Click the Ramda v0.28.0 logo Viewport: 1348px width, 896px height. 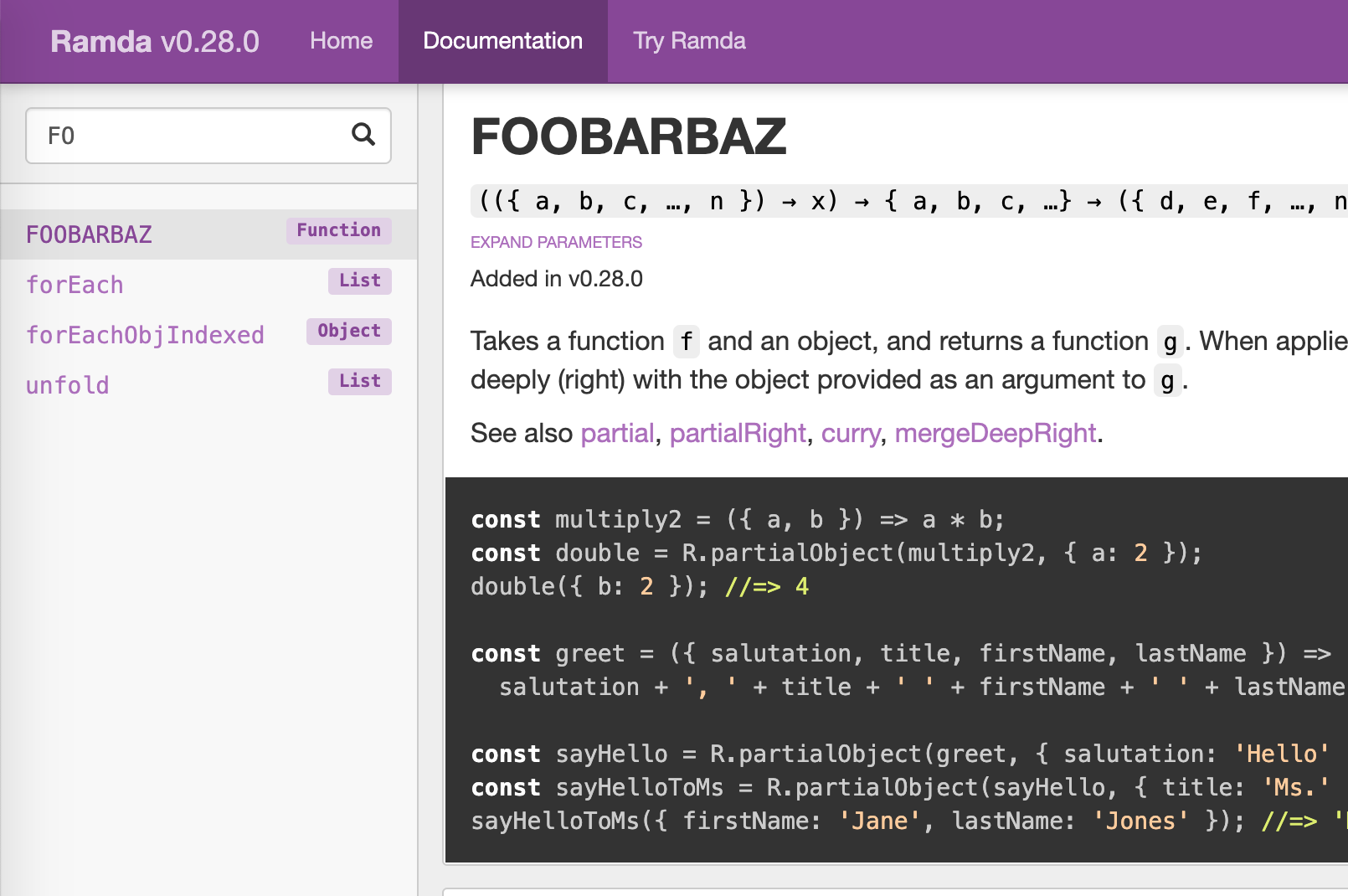click(x=154, y=41)
